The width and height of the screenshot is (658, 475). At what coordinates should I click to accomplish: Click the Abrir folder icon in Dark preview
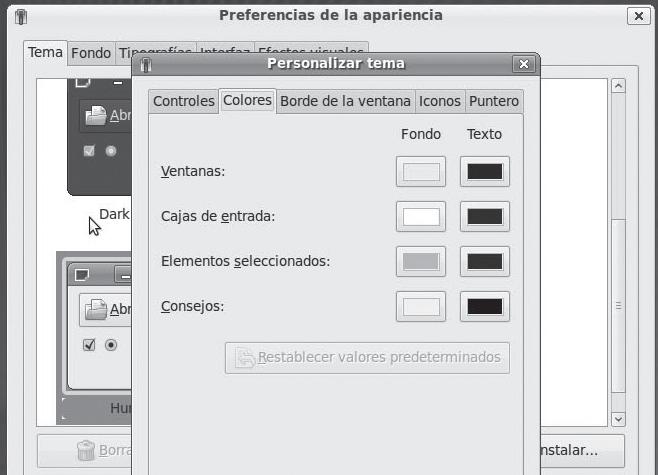[96, 116]
